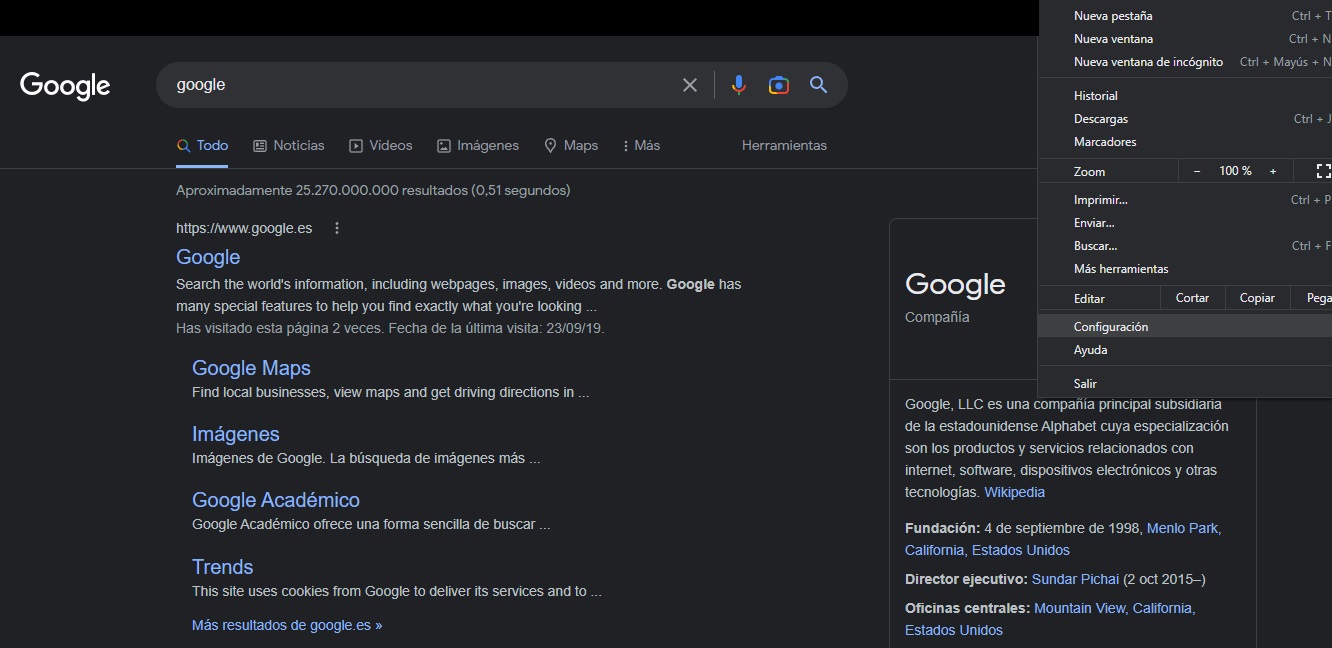Click the fullscreen icon in the Zoom row
The width and height of the screenshot is (1332, 648).
coord(1323,171)
